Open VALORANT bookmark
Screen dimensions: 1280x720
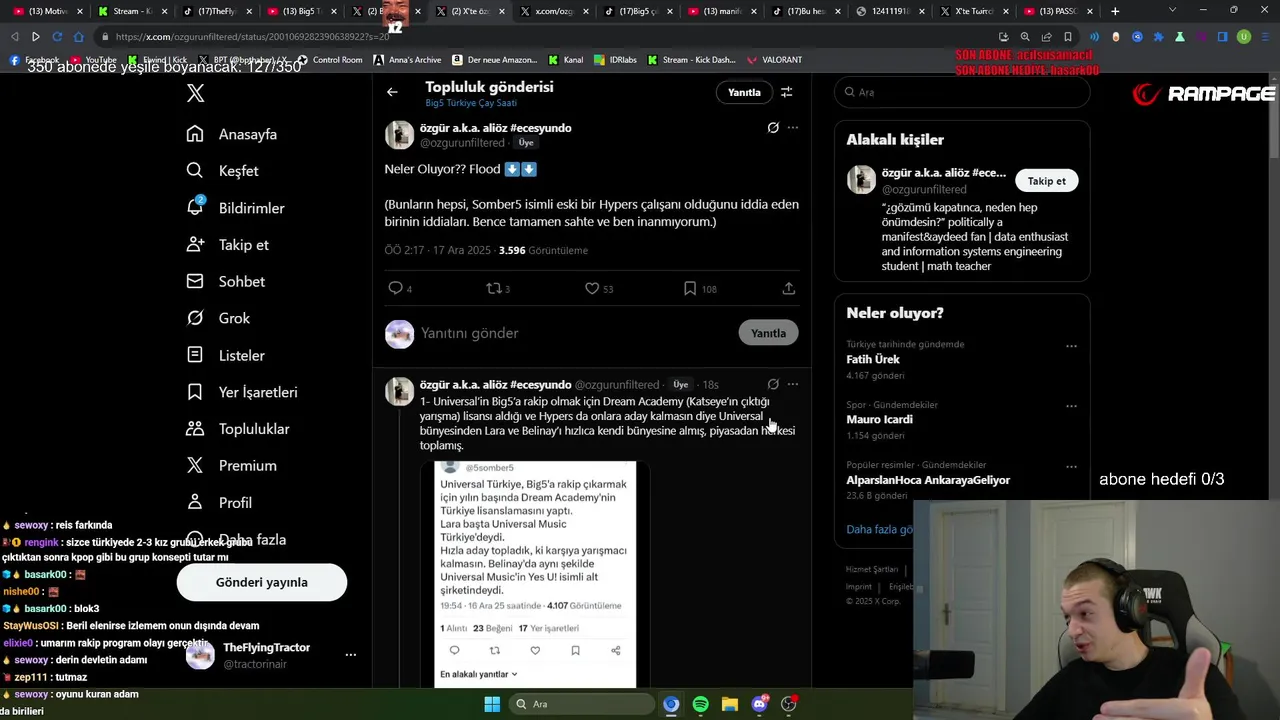tap(774, 60)
